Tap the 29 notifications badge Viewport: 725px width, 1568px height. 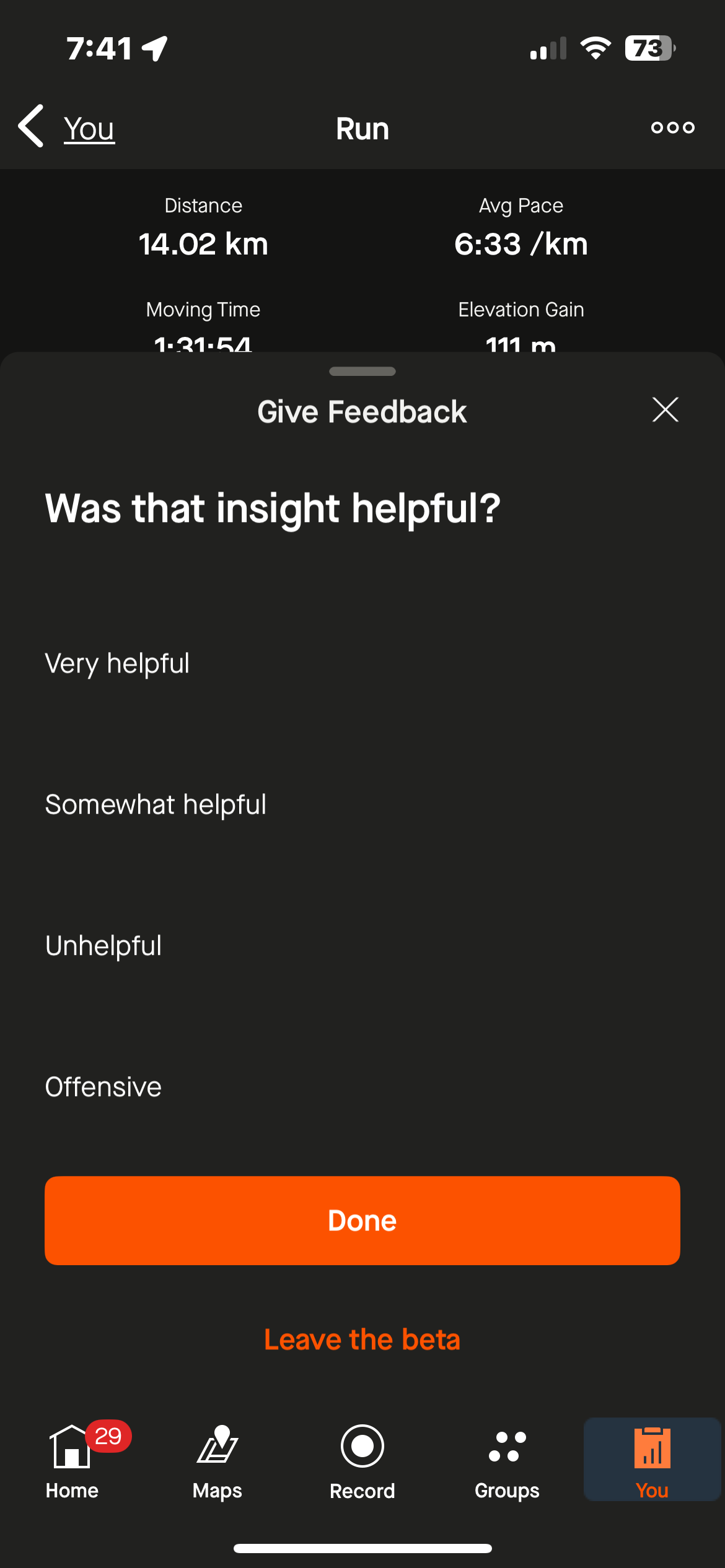click(x=108, y=1436)
